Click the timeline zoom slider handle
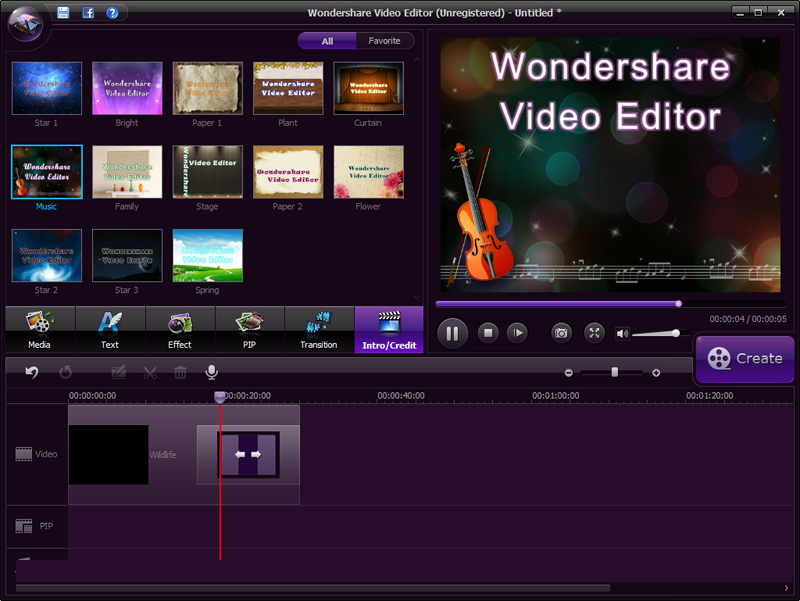 coord(615,372)
